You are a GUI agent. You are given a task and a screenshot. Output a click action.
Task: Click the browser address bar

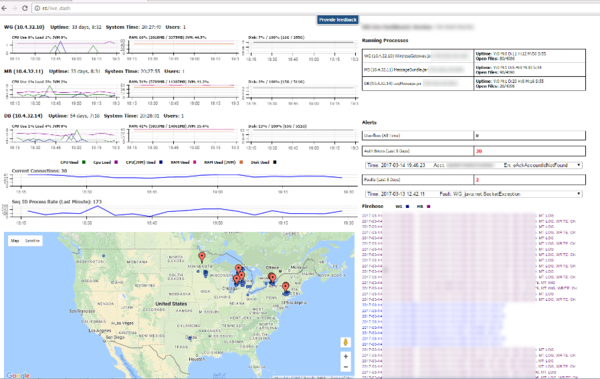click(306, 8)
